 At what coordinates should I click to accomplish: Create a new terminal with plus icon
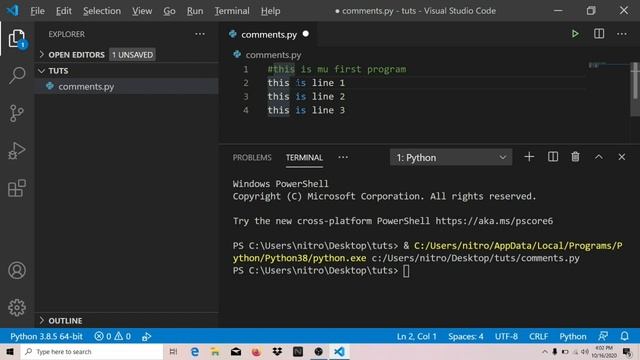529,157
